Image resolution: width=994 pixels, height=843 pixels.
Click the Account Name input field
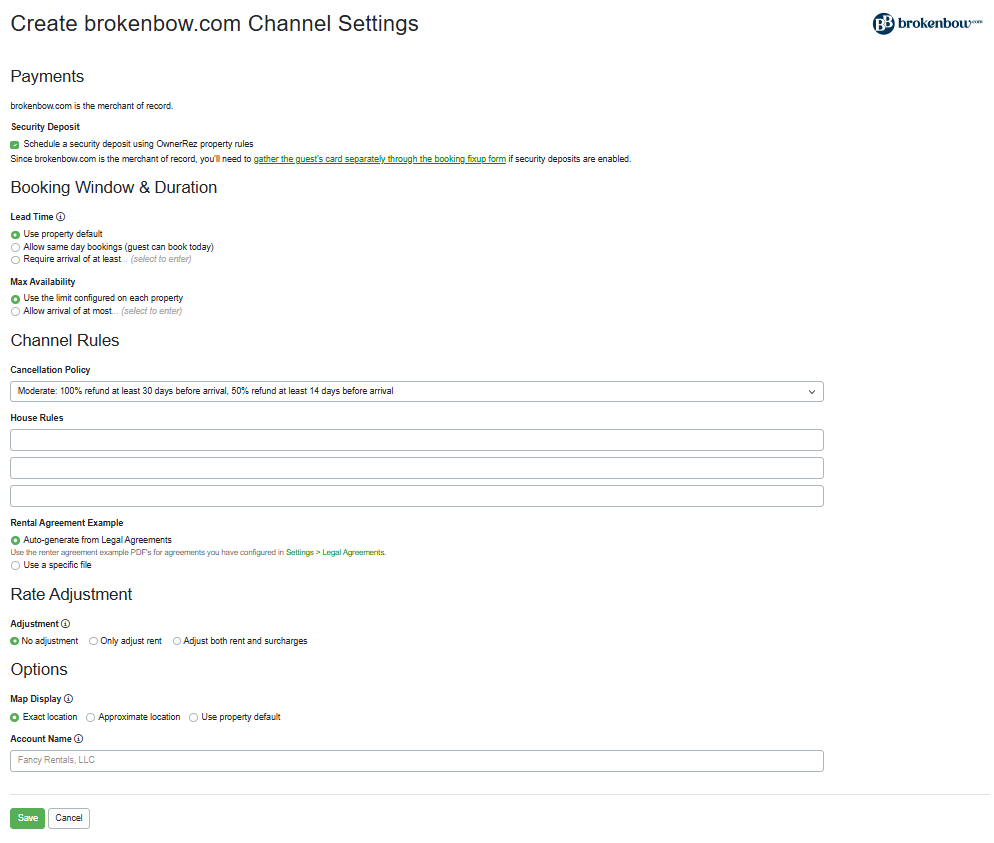[416, 761]
